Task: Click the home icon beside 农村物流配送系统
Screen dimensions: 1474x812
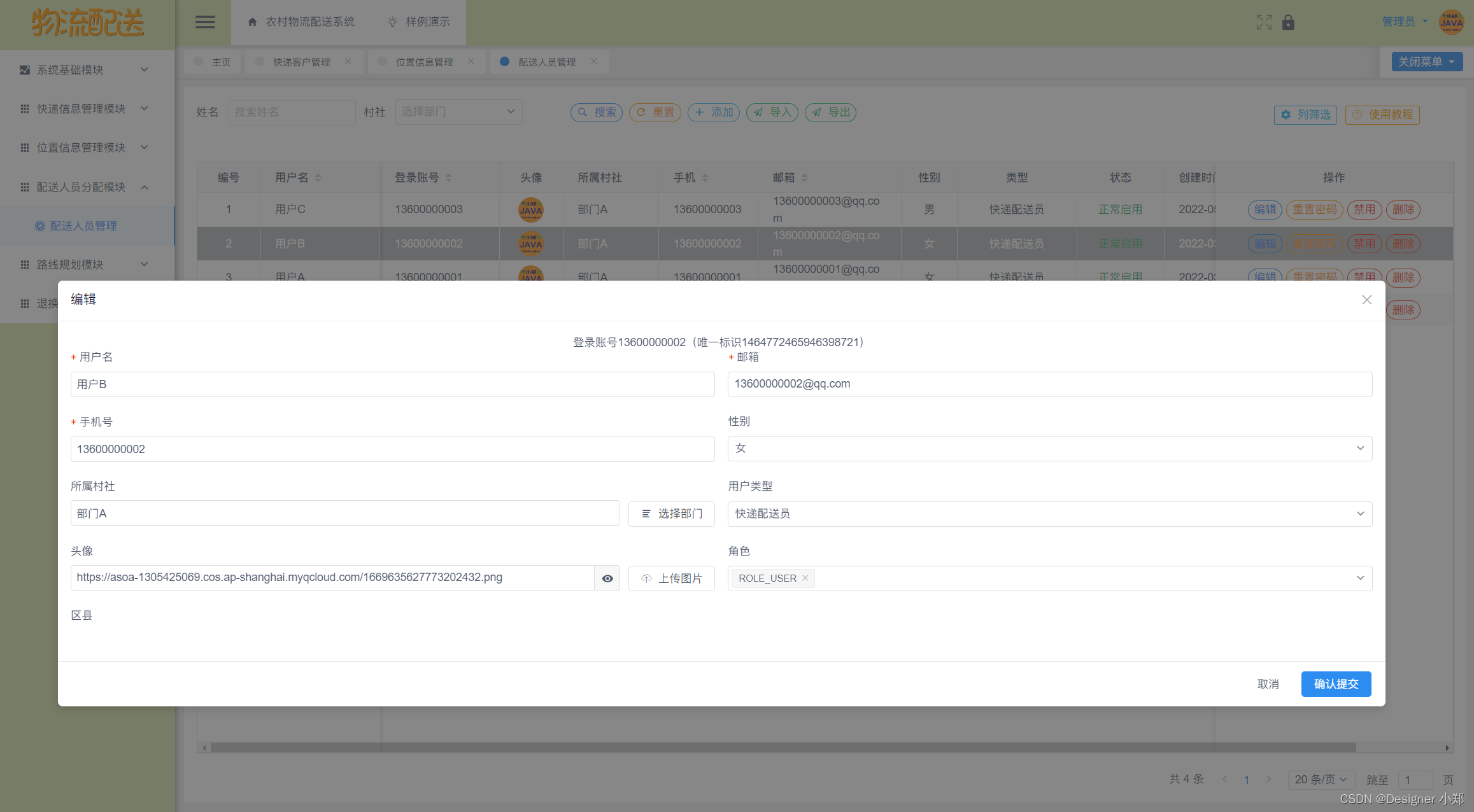Action: point(252,22)
